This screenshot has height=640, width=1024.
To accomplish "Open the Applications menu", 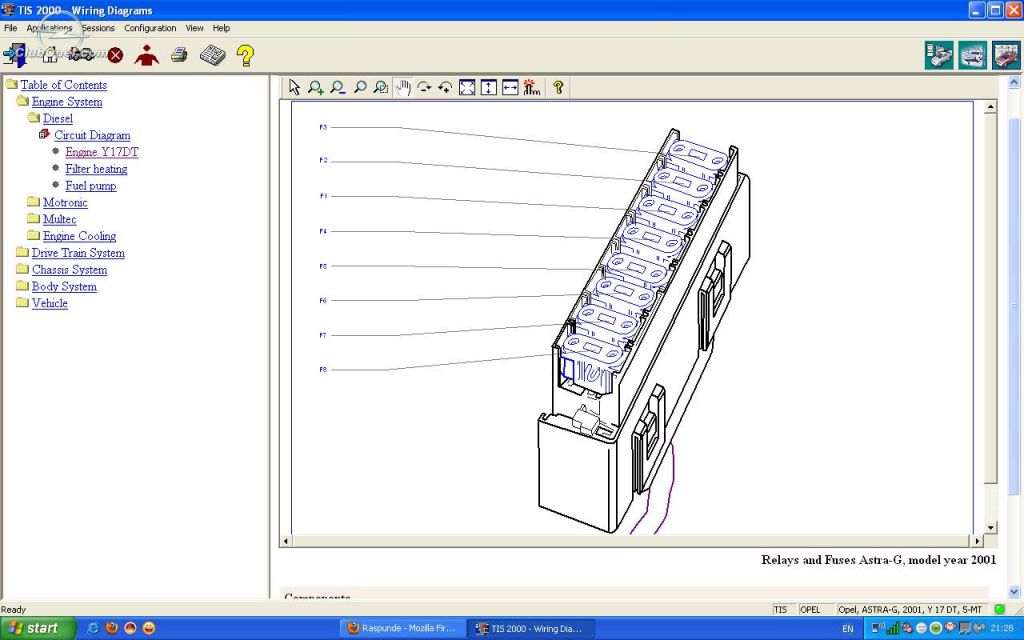I will tap(49, 28).
